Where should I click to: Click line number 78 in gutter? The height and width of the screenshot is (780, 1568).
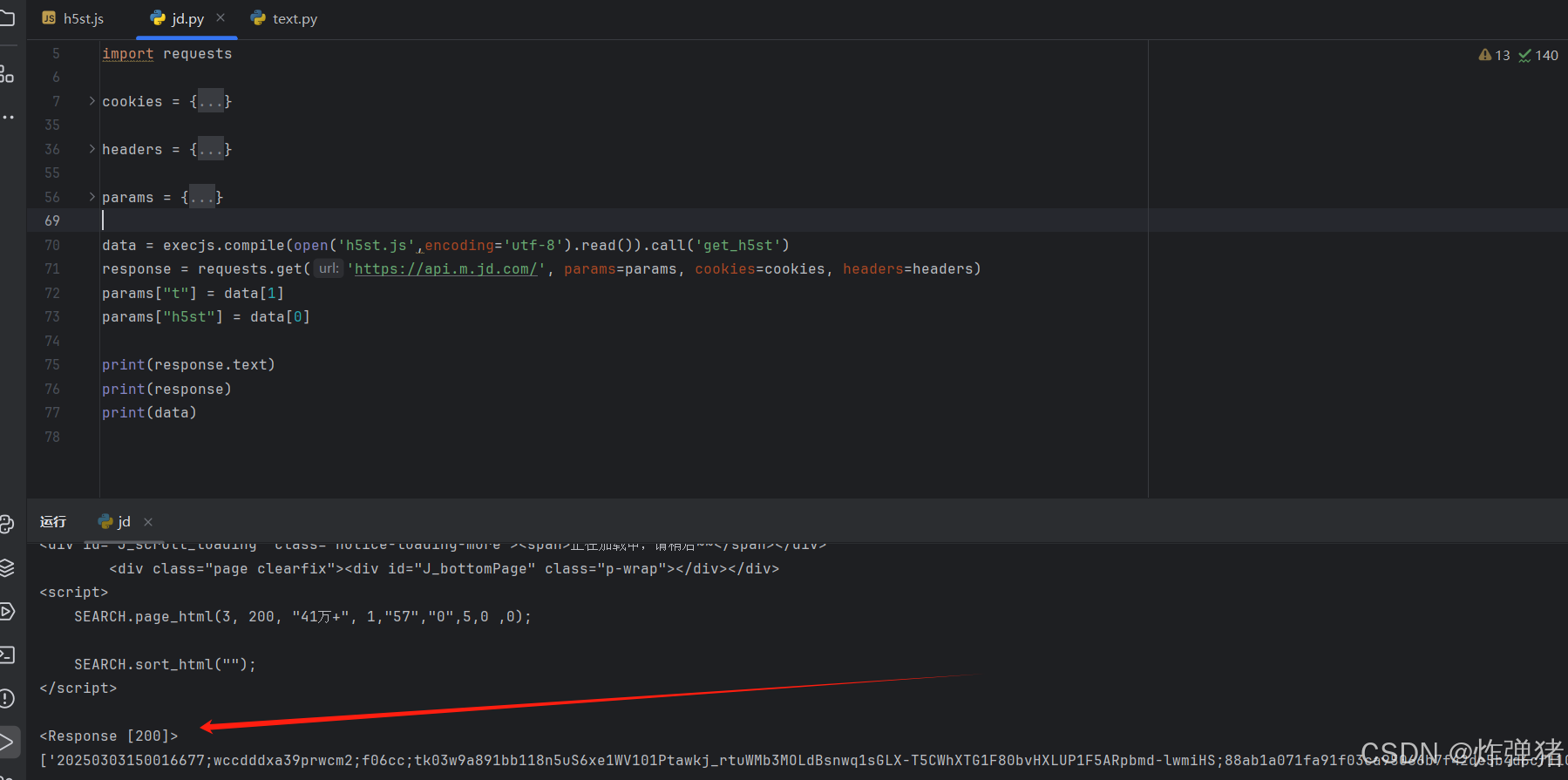52,437
